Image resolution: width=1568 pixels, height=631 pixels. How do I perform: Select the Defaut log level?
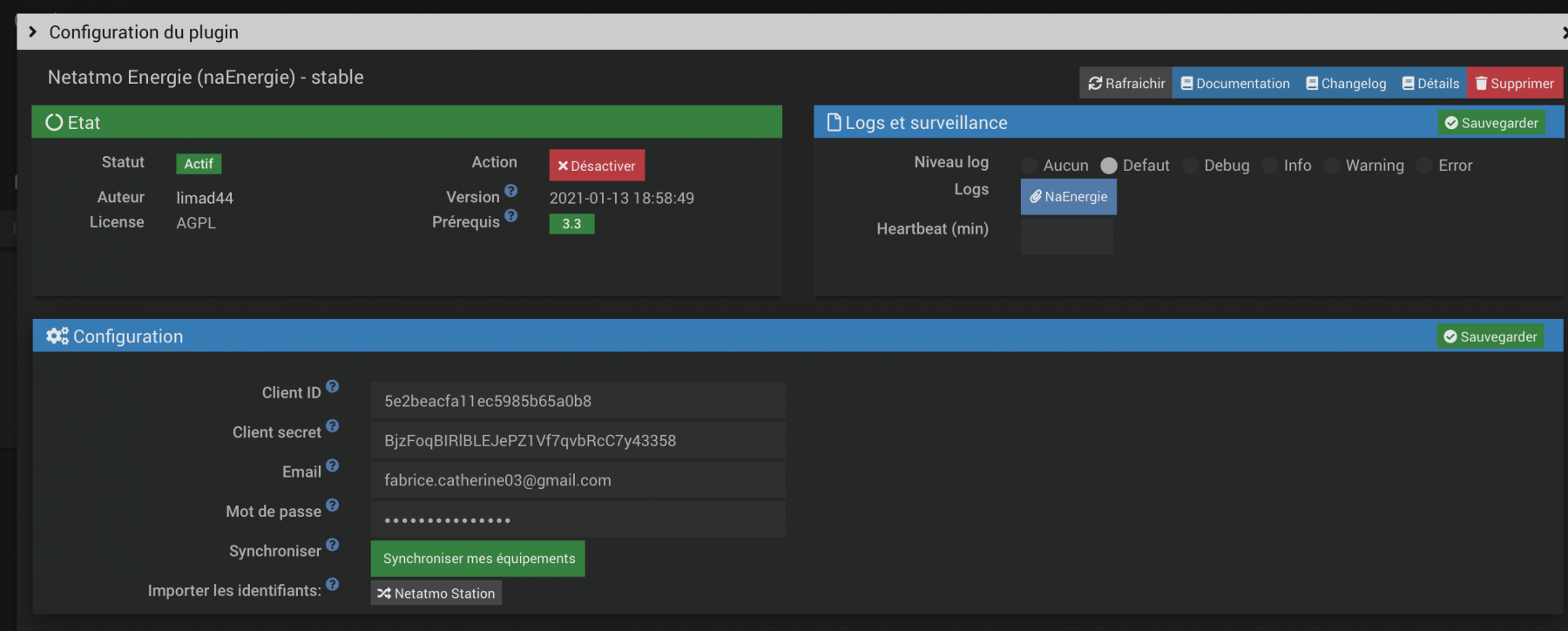point(1109,166)
